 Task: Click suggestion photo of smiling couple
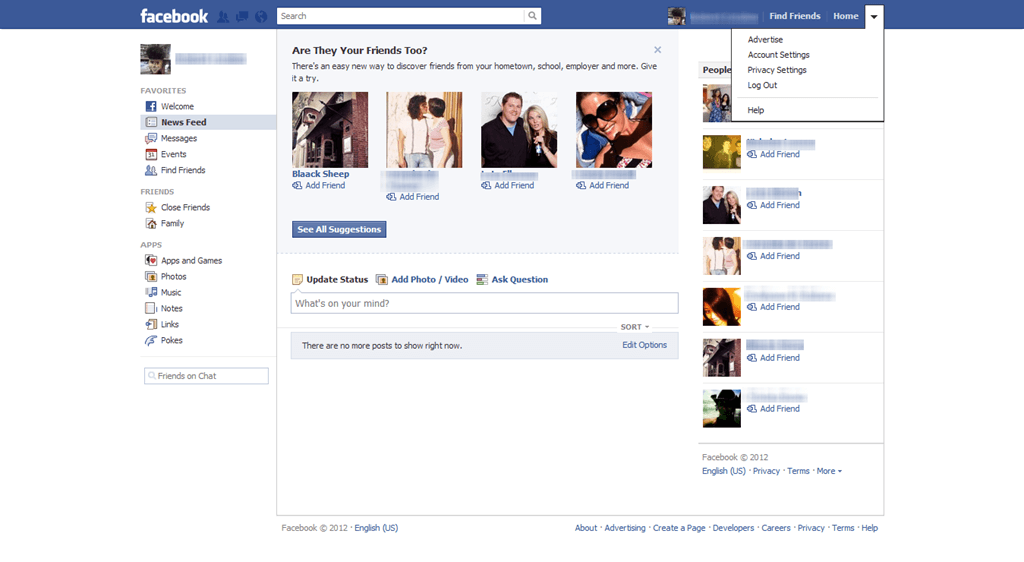(519, 130)
